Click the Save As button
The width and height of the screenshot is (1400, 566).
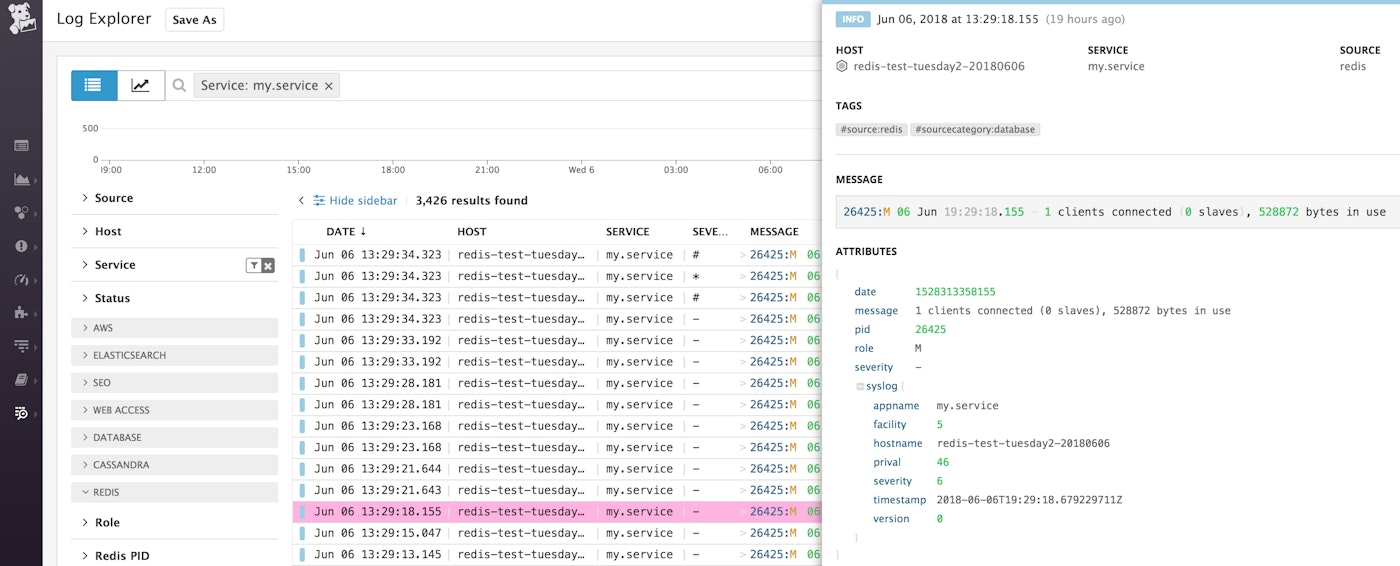tap(194, 20)
